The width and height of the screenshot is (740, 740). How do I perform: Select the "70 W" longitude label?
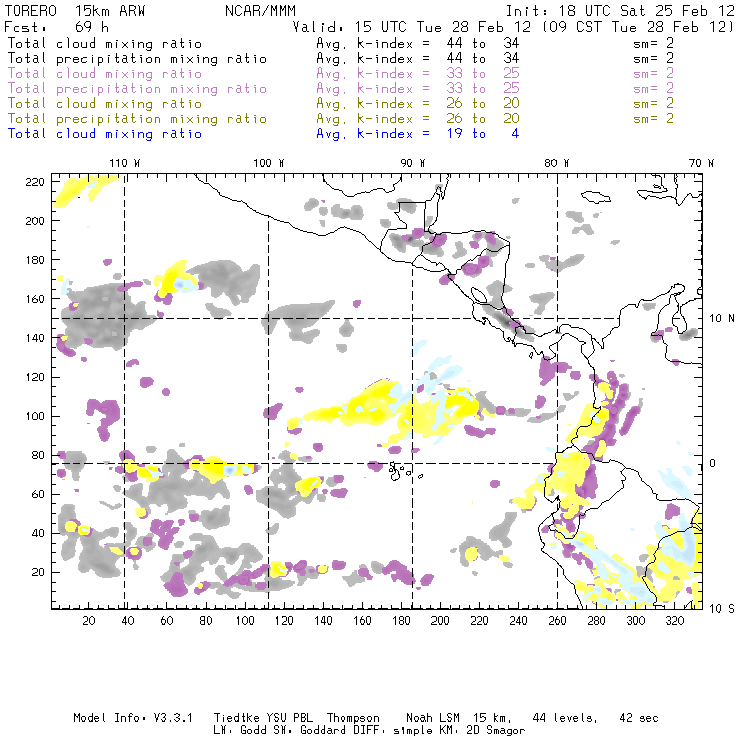[x=701, y=163]
